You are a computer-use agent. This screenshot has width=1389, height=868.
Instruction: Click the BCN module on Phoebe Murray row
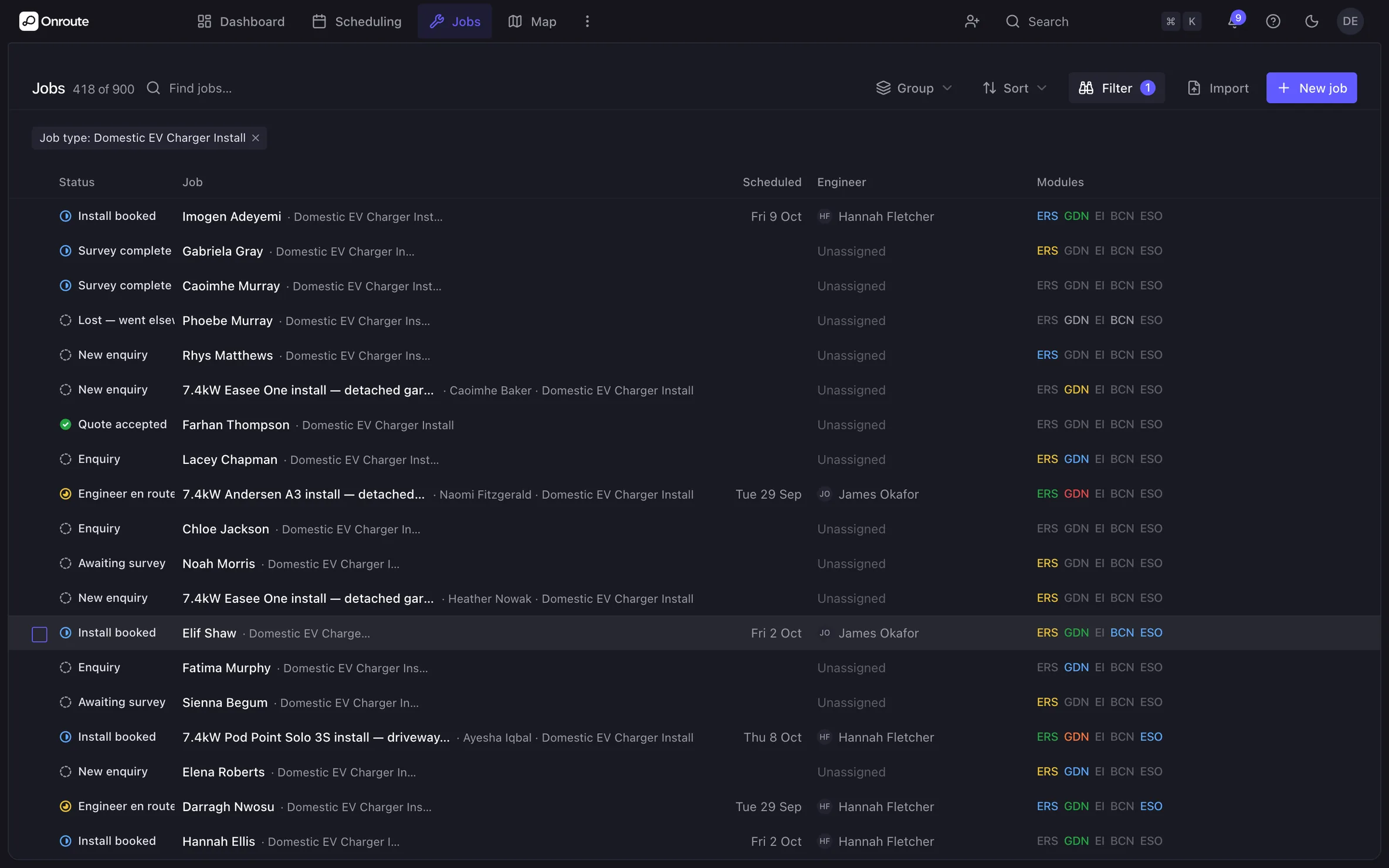point(1122,320)
